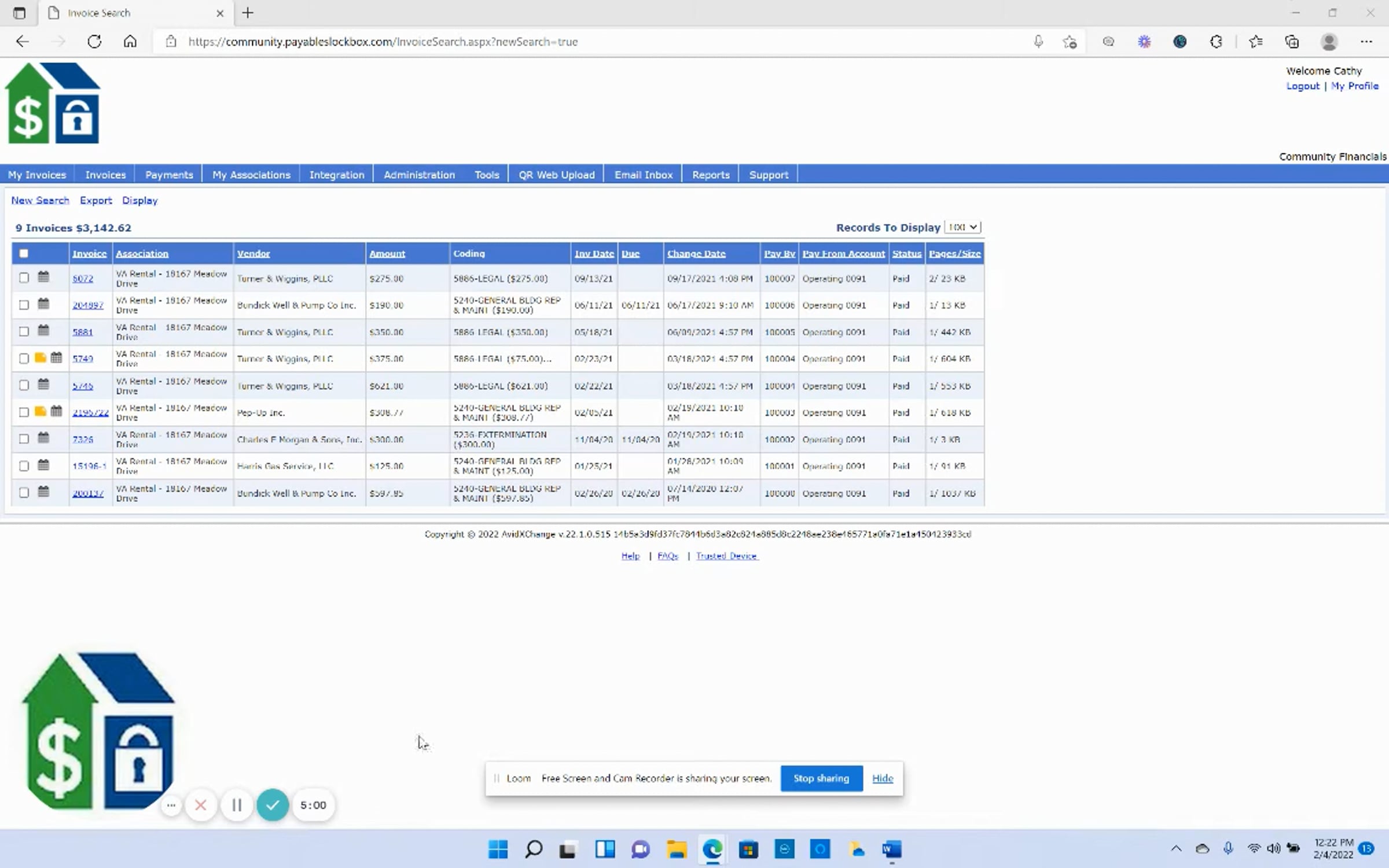Select all invoices with header checkbox
Image resolution: width=1389 pixels, height=868 pixels.
pyautogui.click(x=24, y=253)
